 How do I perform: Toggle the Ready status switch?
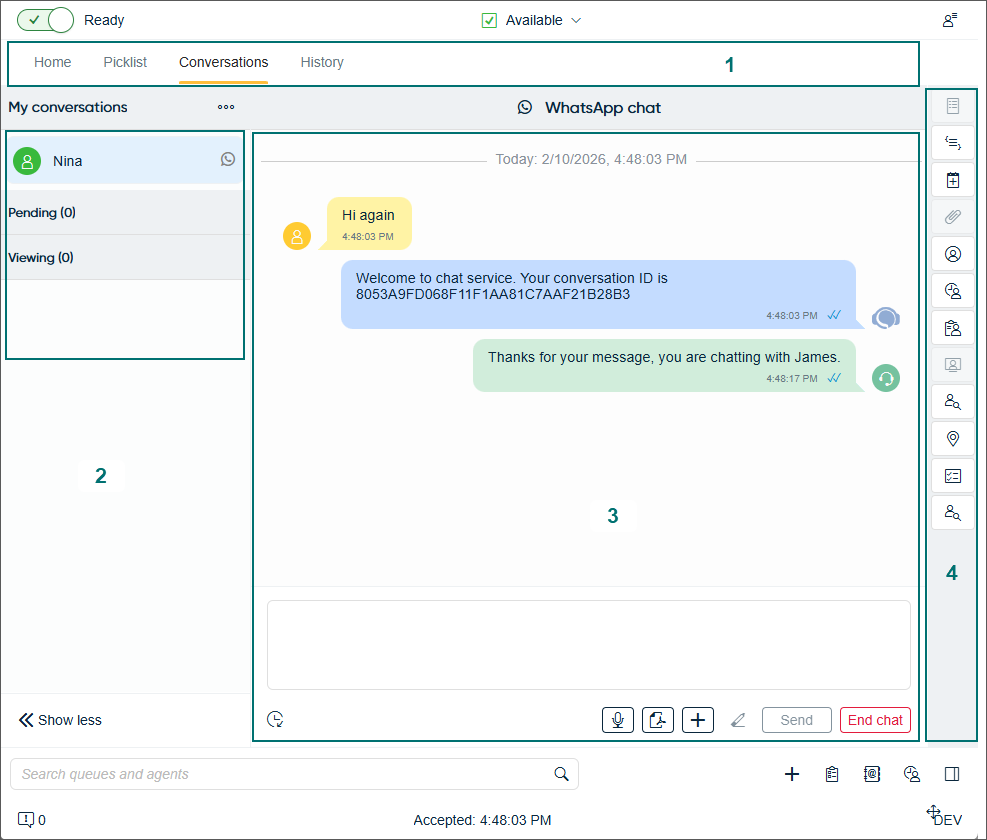(x=45, y=20)
